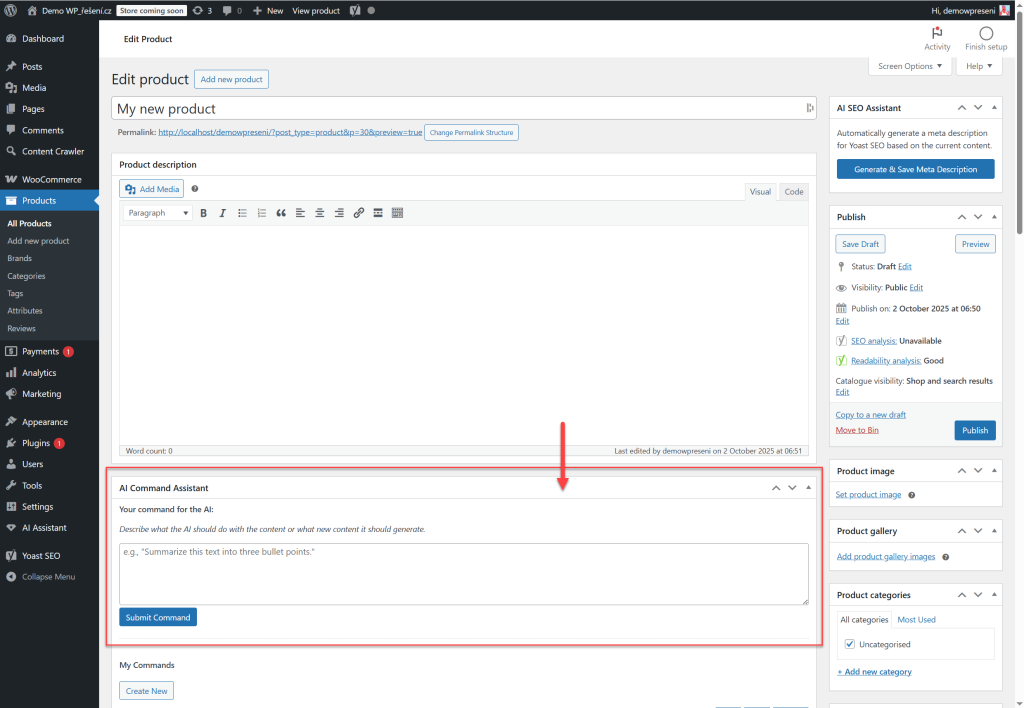Check the Uncategorised category checkbox
The width and height of the screenshot is (1024, 708).
(x=849, y=644)
